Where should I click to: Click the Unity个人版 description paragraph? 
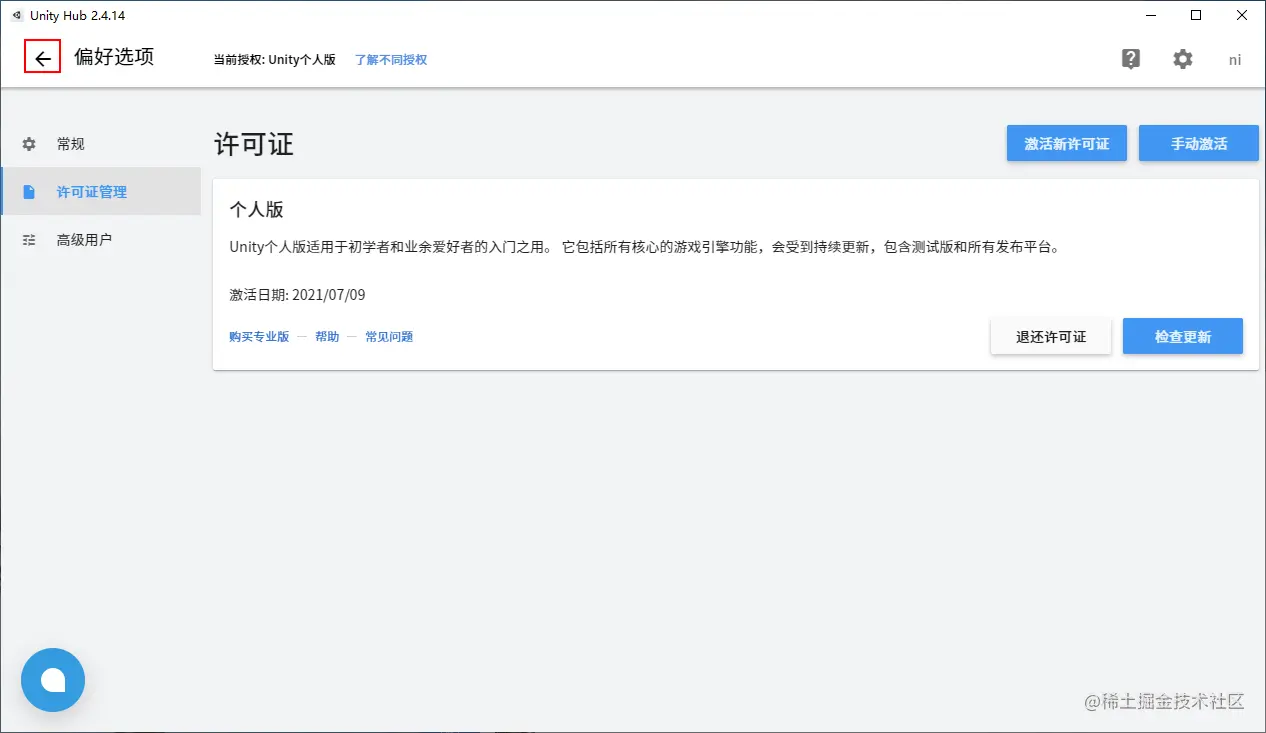tap(644, 247)
